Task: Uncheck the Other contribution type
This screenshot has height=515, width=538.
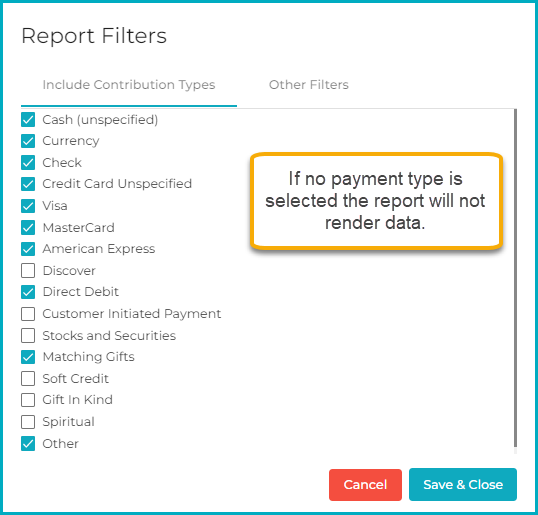Action: [x=28, y=443]
